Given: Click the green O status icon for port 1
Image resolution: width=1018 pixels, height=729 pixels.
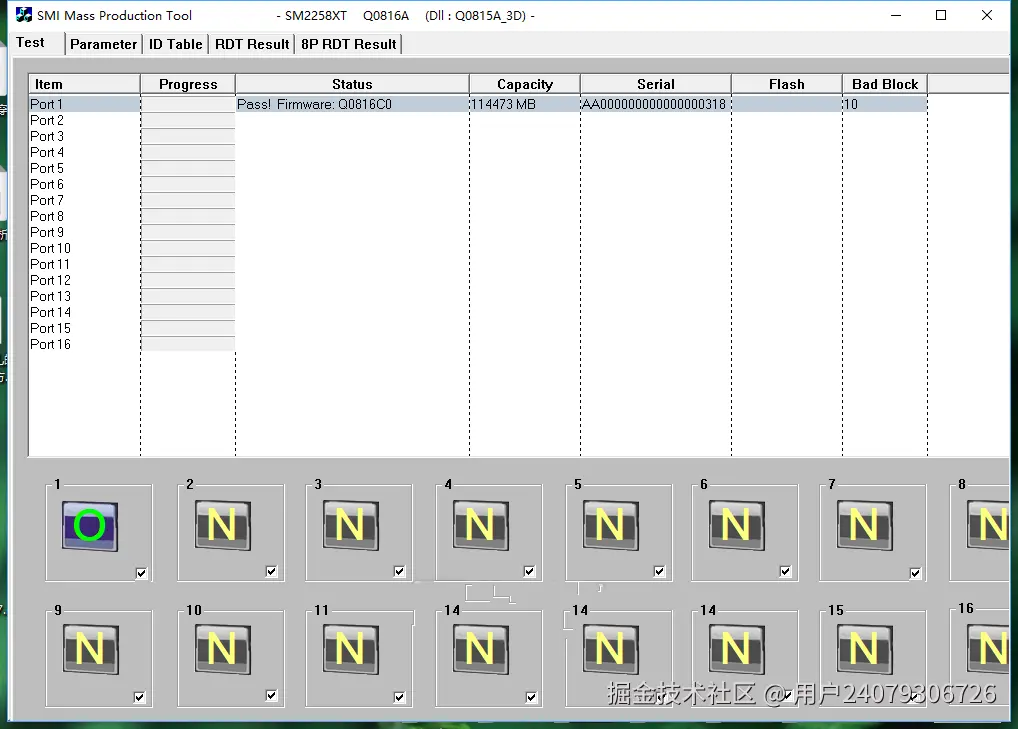Looking at the screenshot, I should pos(90,526).
